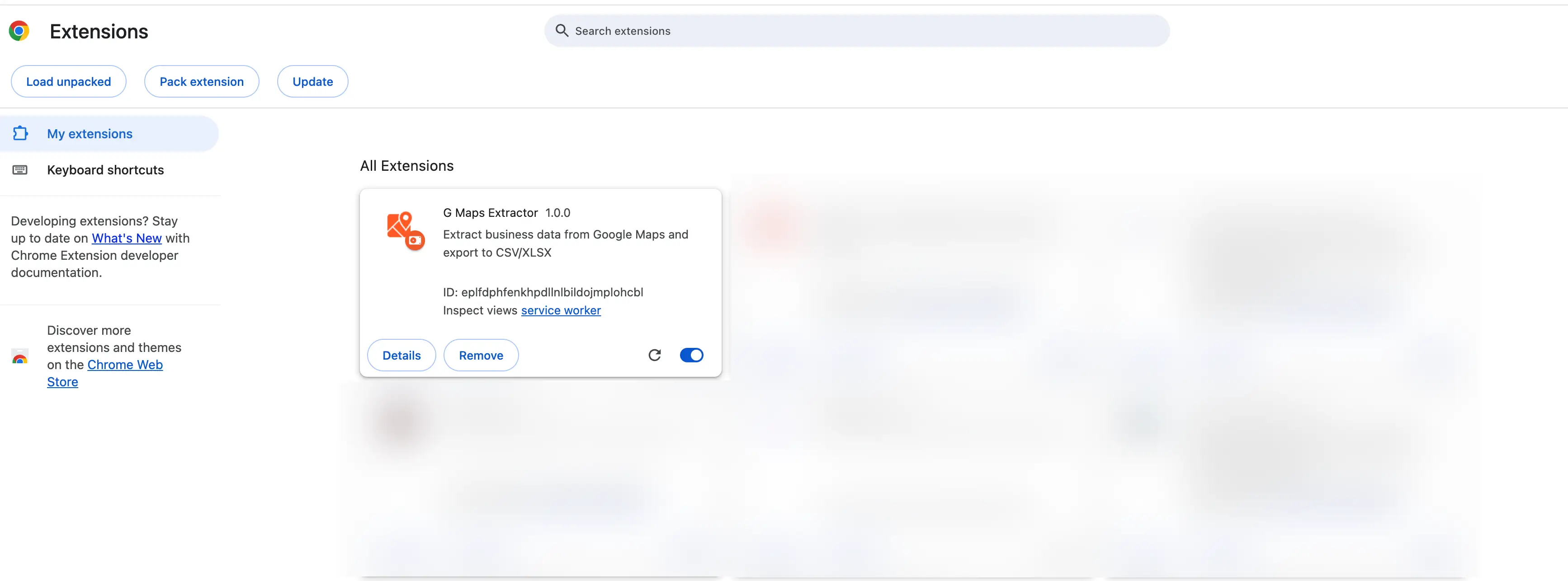Click the Chrome logo icon beside Extensions
Viewport: 1568px width, 581px height.
[19, 31]
